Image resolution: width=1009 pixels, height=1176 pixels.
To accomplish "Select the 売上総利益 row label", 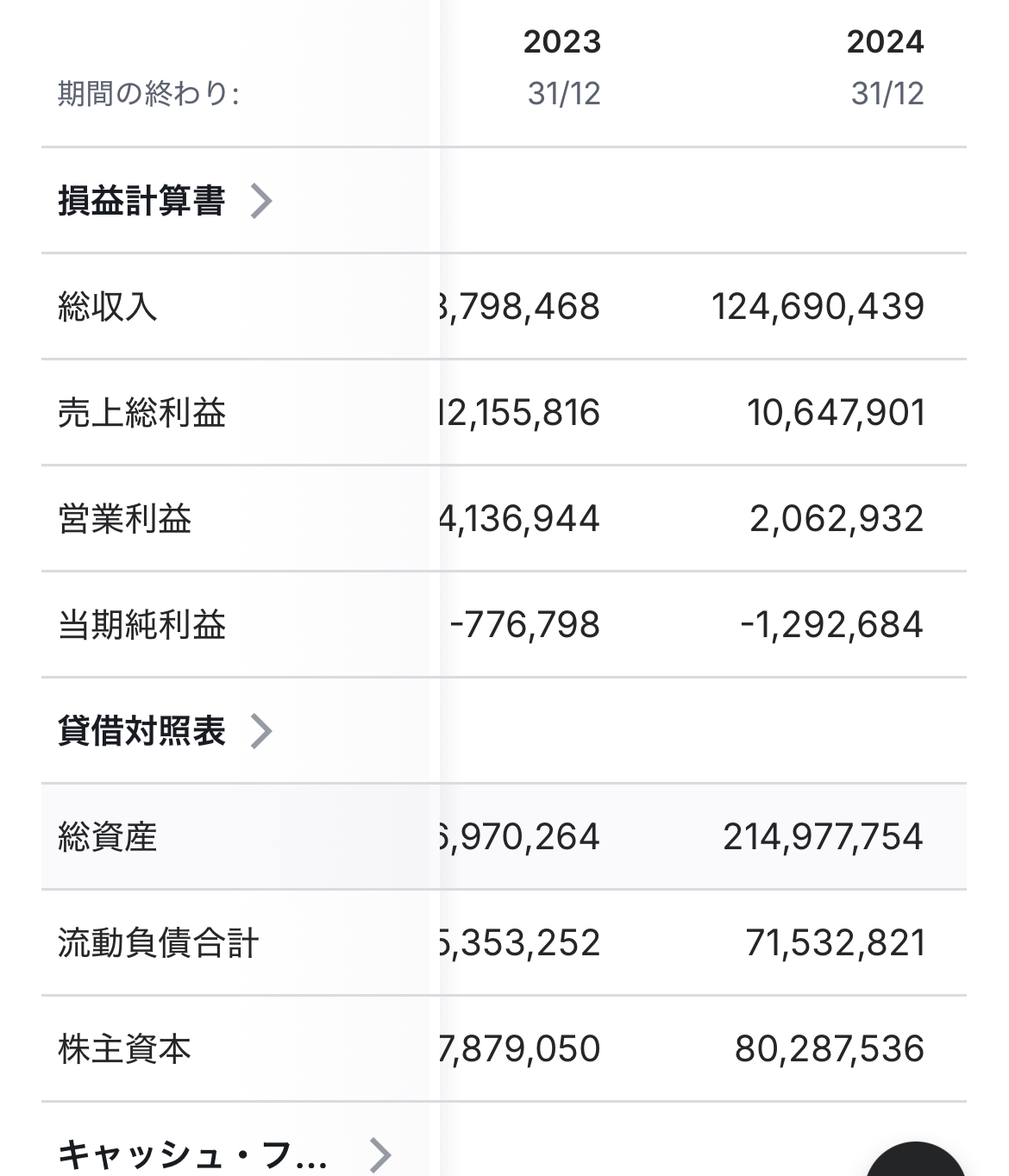I will click(x=141, y=413).
